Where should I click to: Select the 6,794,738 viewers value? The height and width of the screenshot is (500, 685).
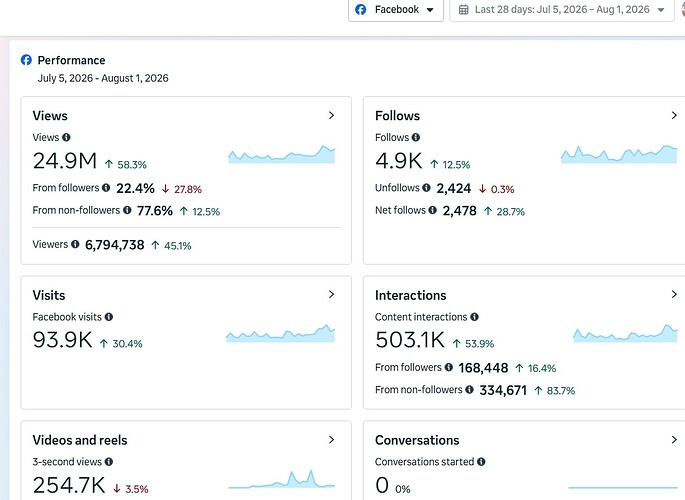click(x=114, y=245)
